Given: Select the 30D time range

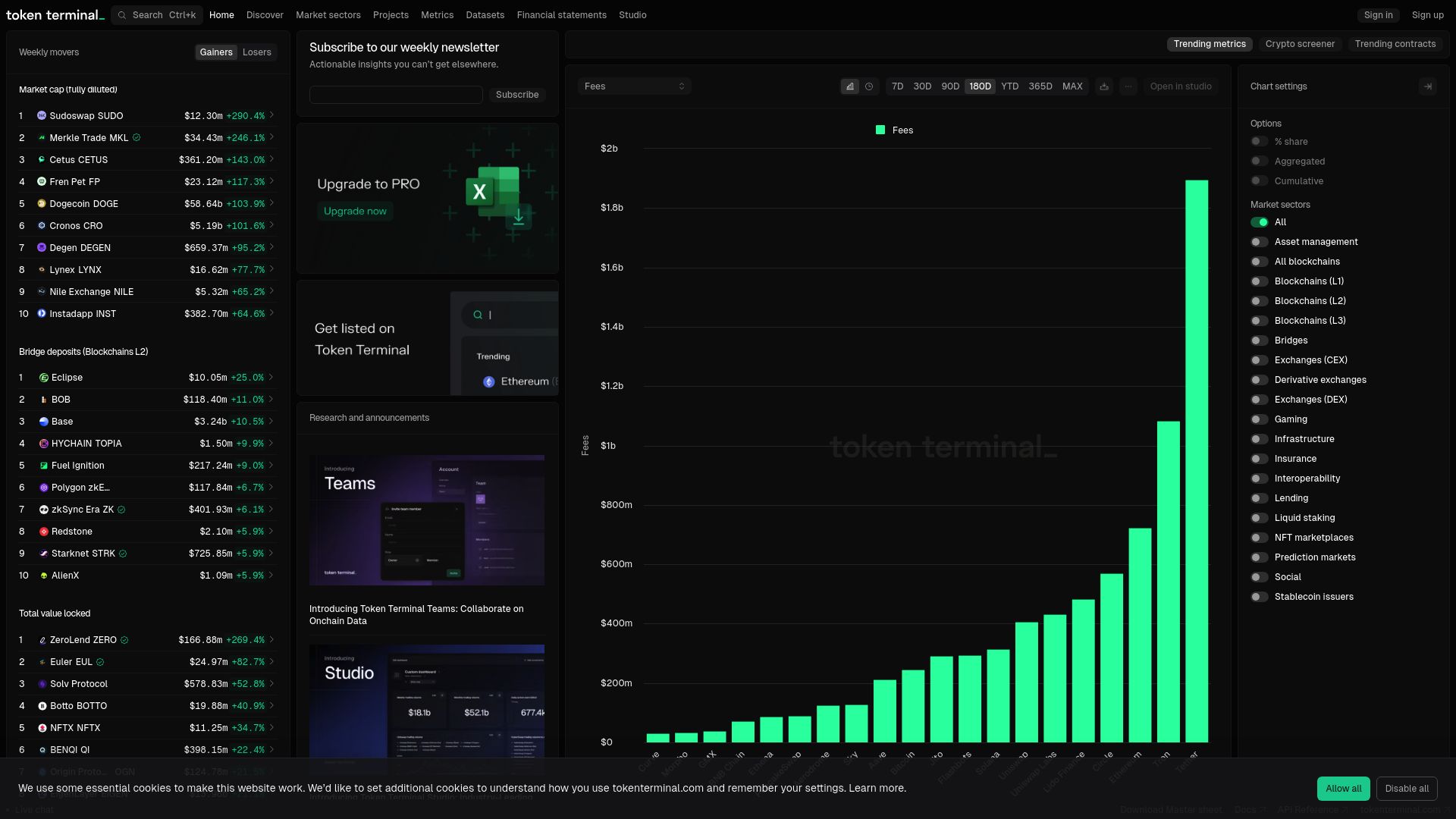Looking at the screenshot, I should pos(922,86).
